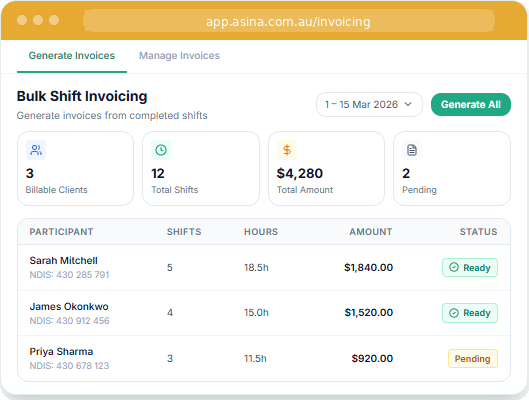Click the $920.00 amount
Viewport: 529px width, 400px height.
coord(372,358)
